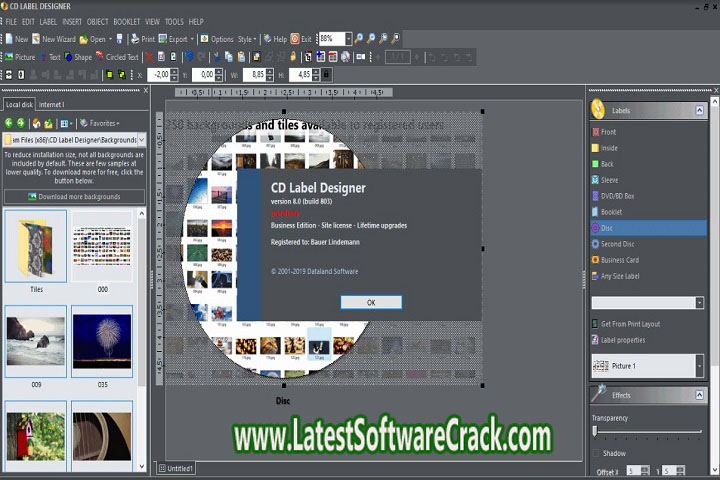Image resolution: width=720 pixels, height=480 pixels.
Task: Click the New document button
Action: coord(17,39)
